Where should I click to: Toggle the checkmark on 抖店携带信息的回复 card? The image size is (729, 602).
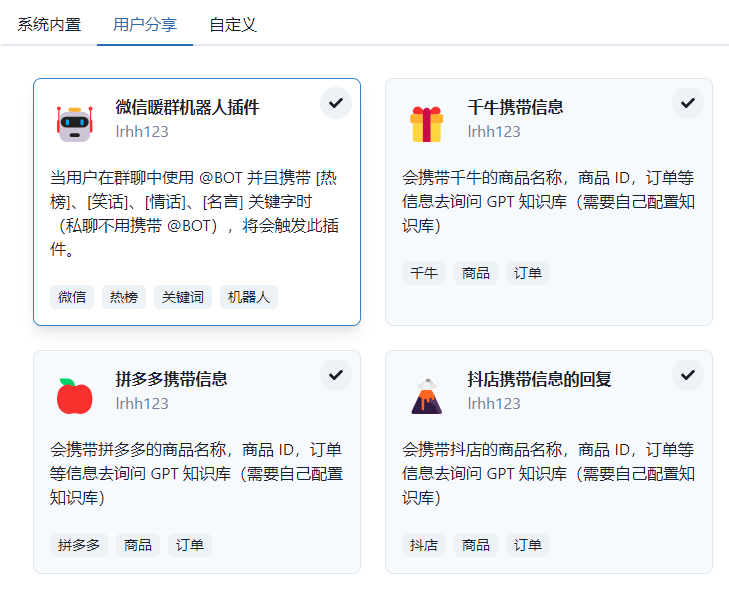tap(688, 375)
